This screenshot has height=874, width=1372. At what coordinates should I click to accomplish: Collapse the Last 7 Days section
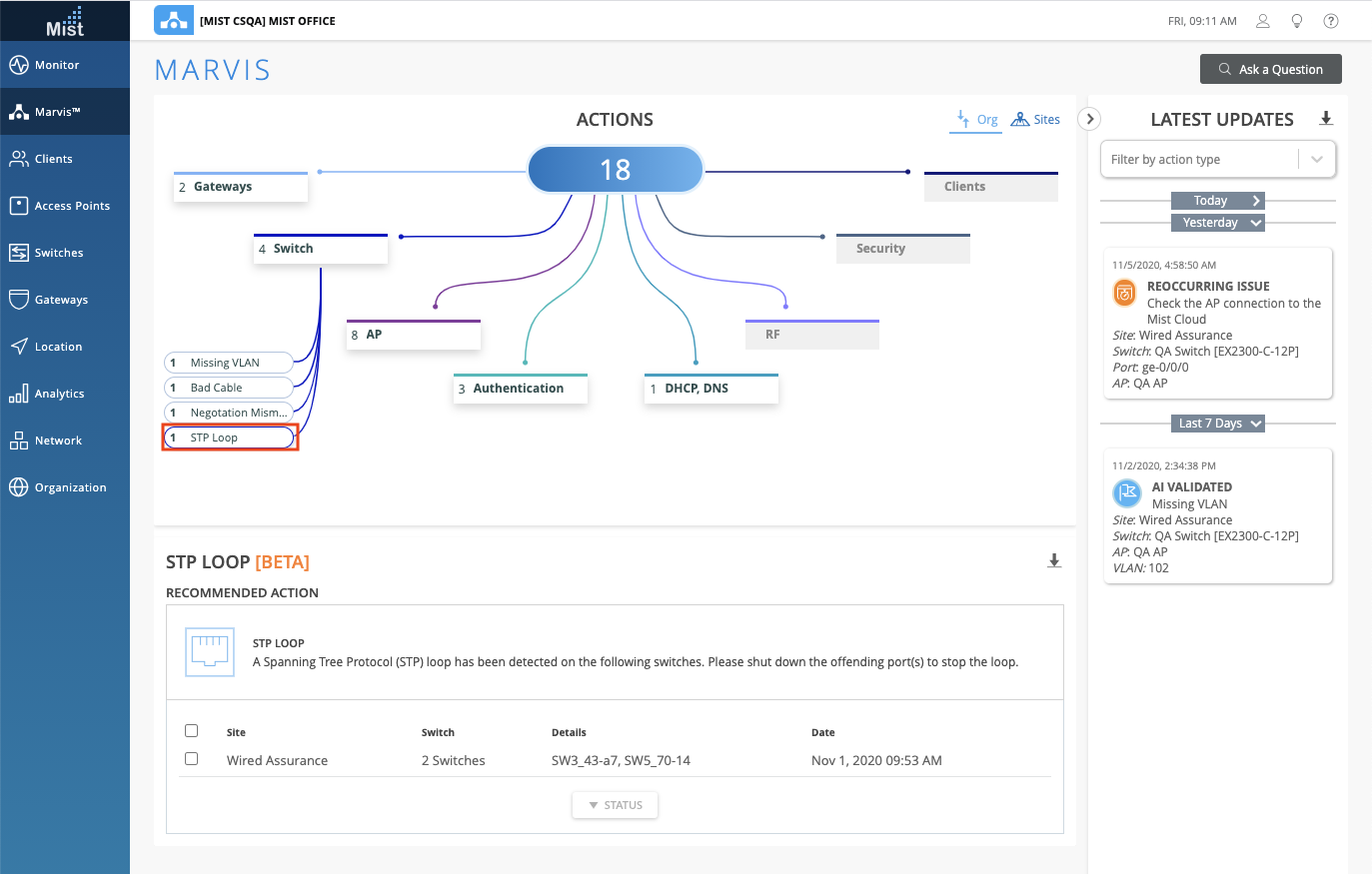pyautogui.click(x=1217, y=424)
